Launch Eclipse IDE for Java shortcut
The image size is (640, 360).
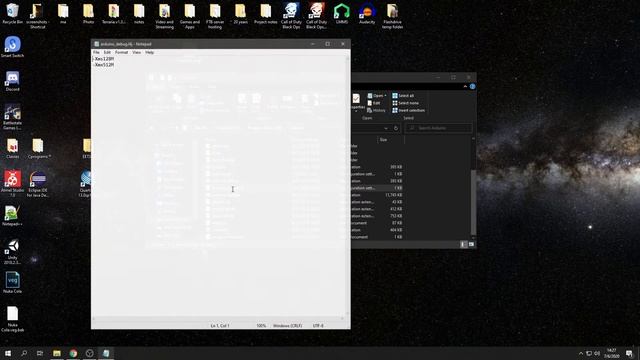[x=38, y=184]
